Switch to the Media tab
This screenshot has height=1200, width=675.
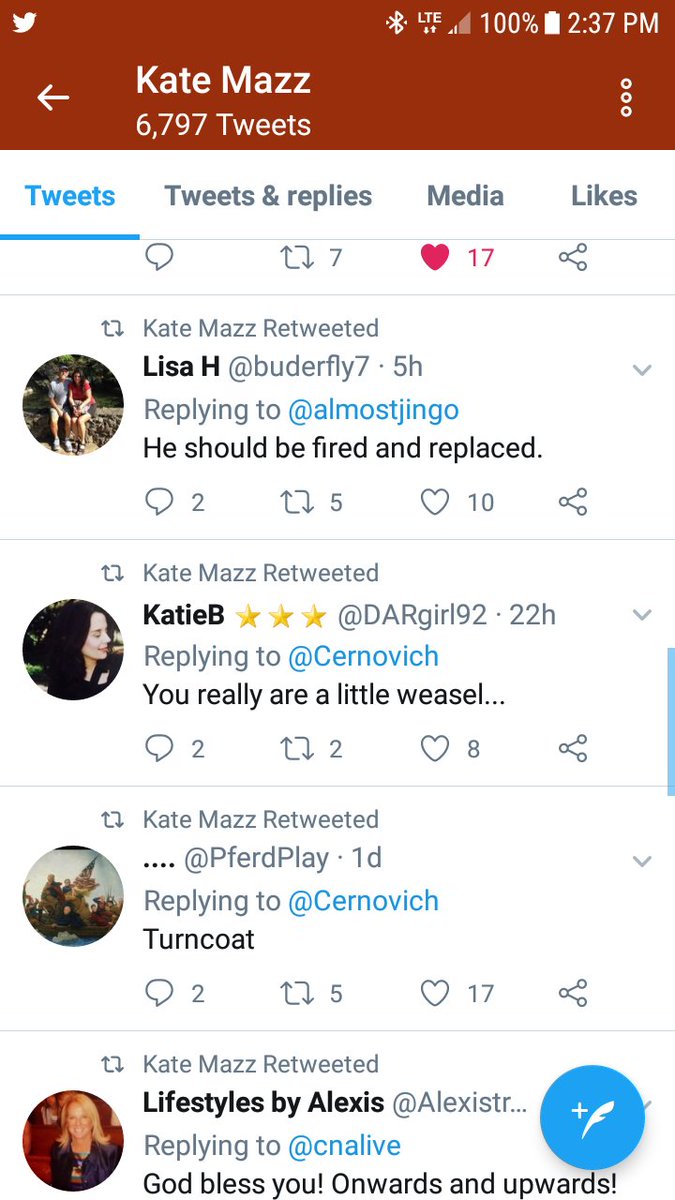[x=465, y=196]
